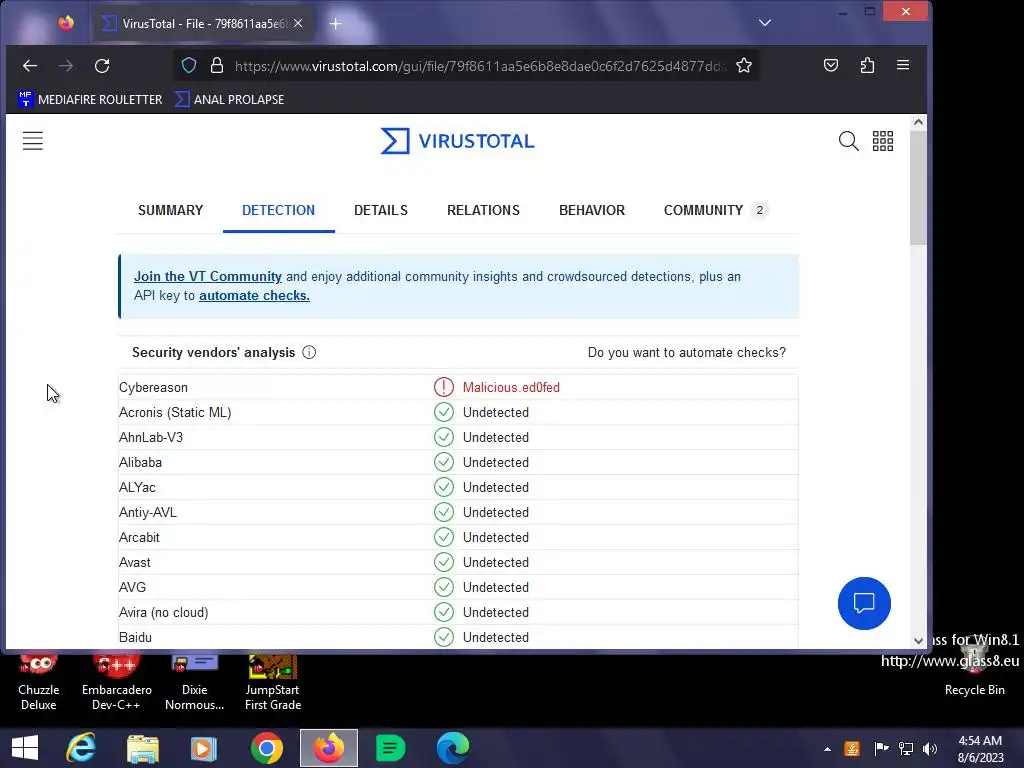Viewport: 1024px width, 768px height.
Task: Open the network tray icon
Action: point(906,749)
